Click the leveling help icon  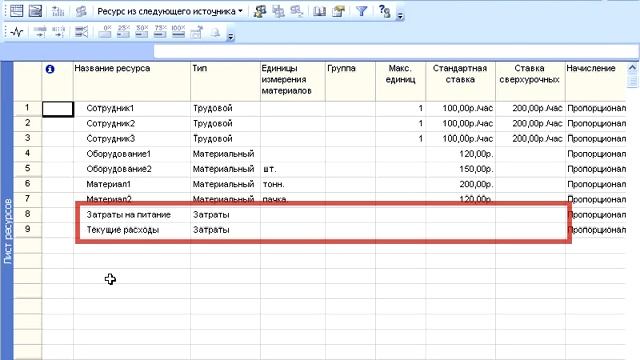[338, 11]
